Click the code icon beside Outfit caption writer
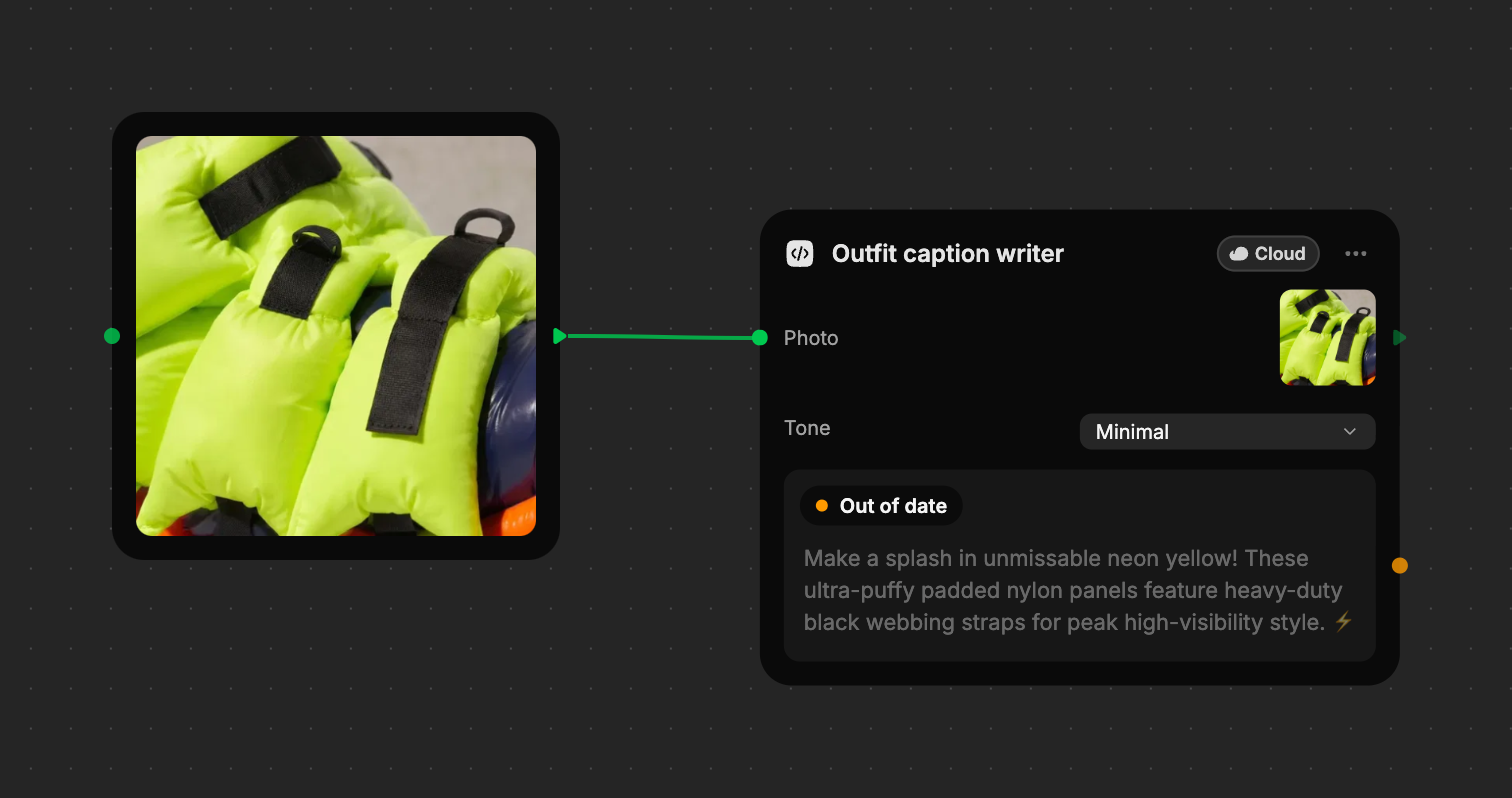Viewport: 1512px width, 798px height. coord(799,254)
